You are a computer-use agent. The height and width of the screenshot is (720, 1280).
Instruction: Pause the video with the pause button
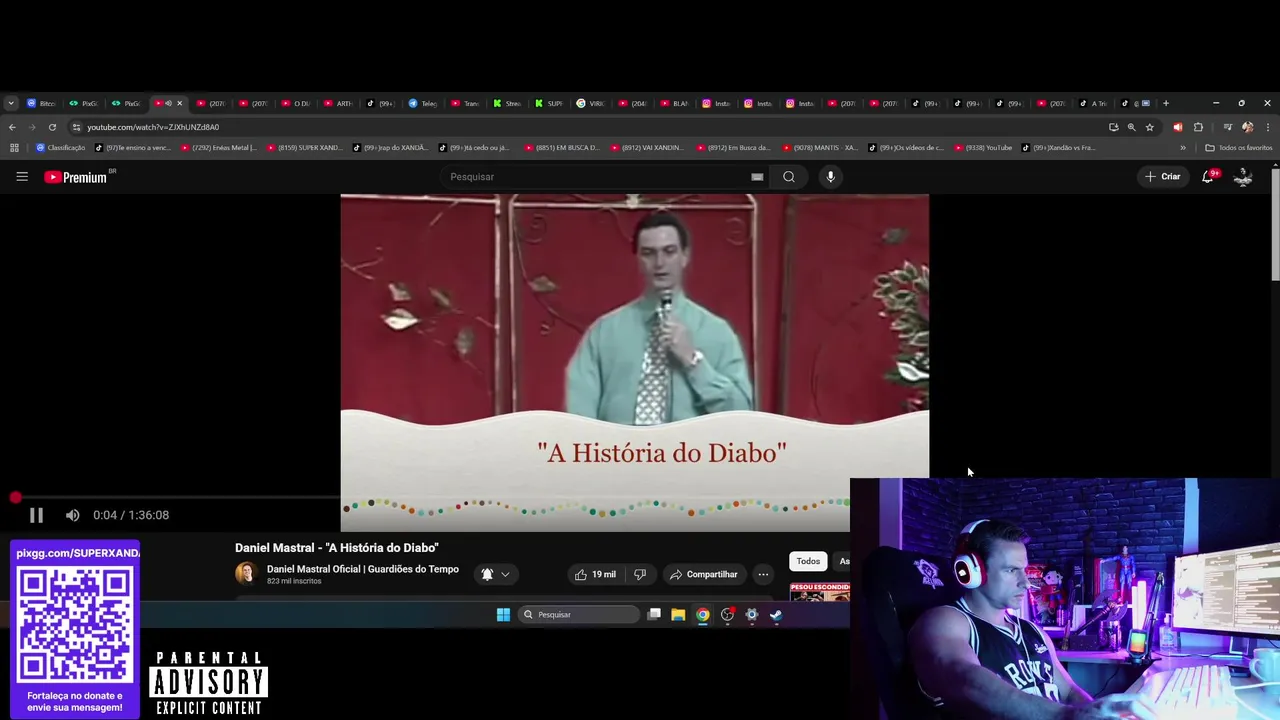36,515
